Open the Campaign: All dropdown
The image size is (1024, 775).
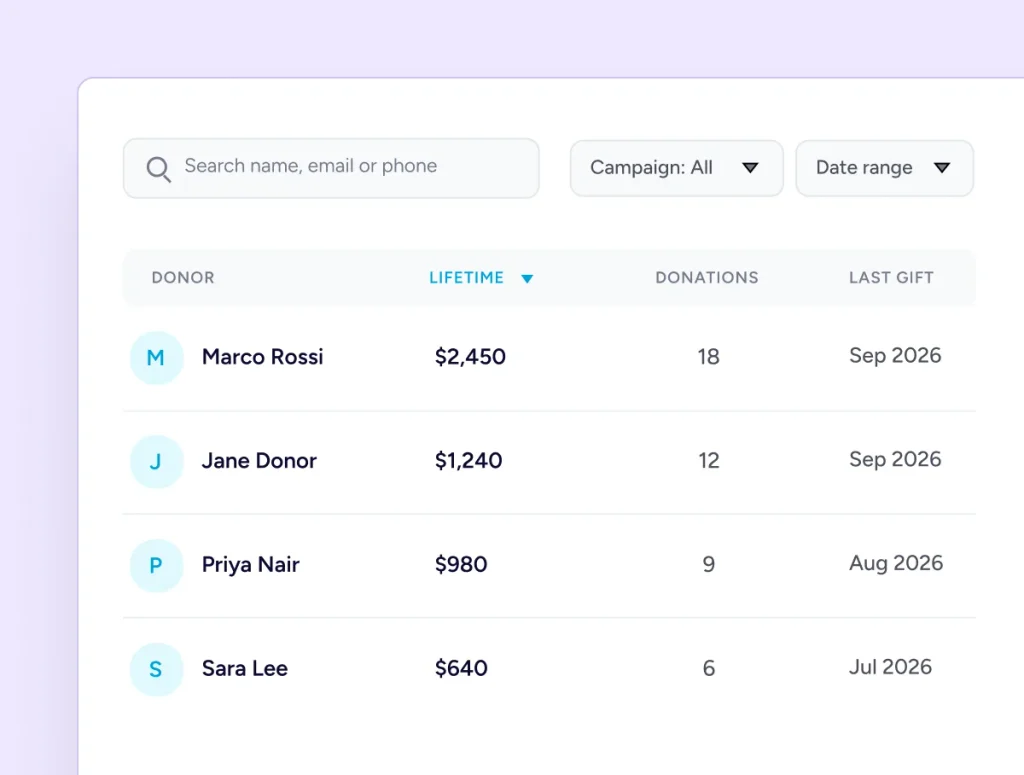[x=677, y=168]
